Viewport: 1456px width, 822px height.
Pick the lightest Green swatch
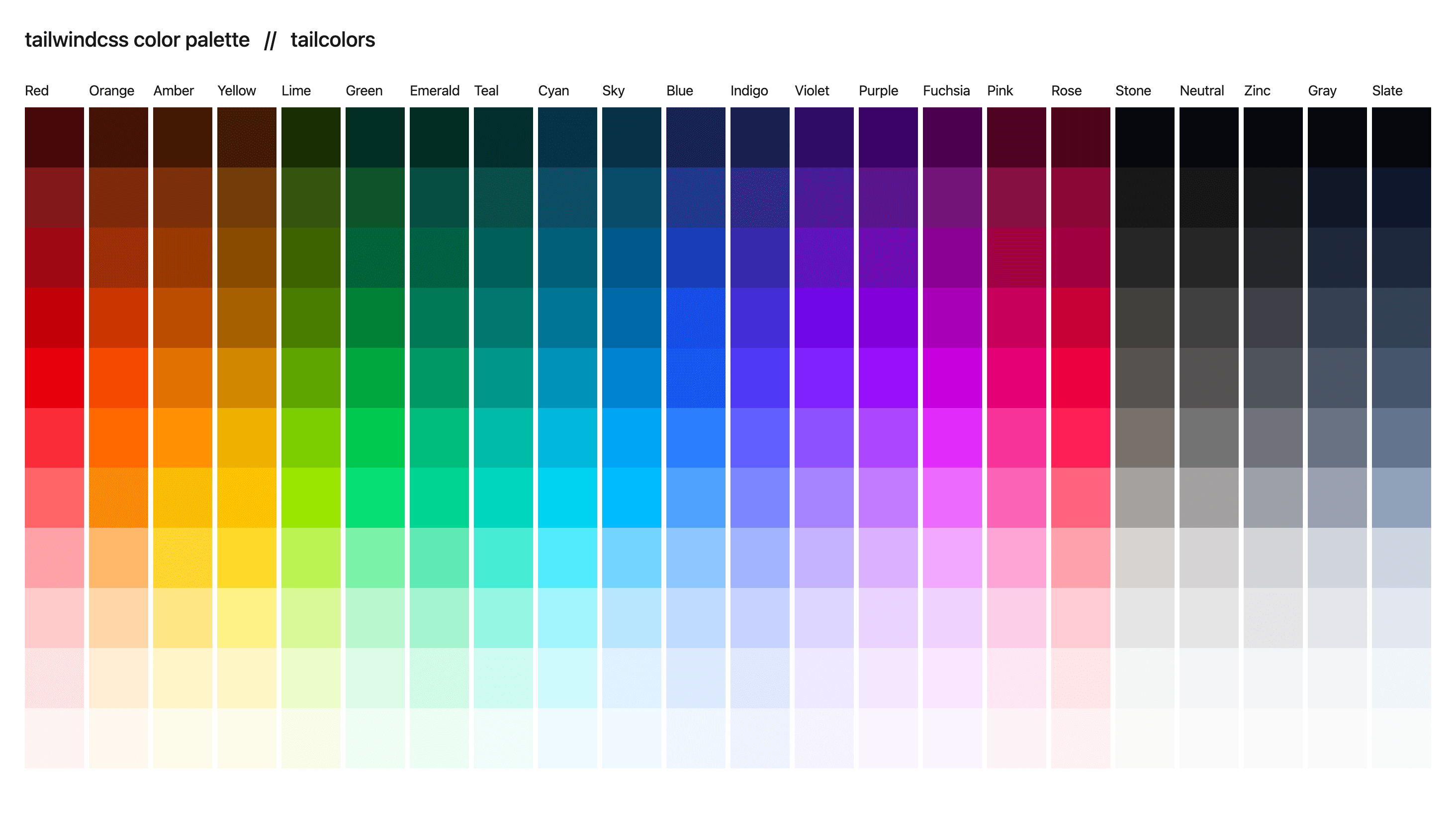pyautogui.click(x=375, y=738)
